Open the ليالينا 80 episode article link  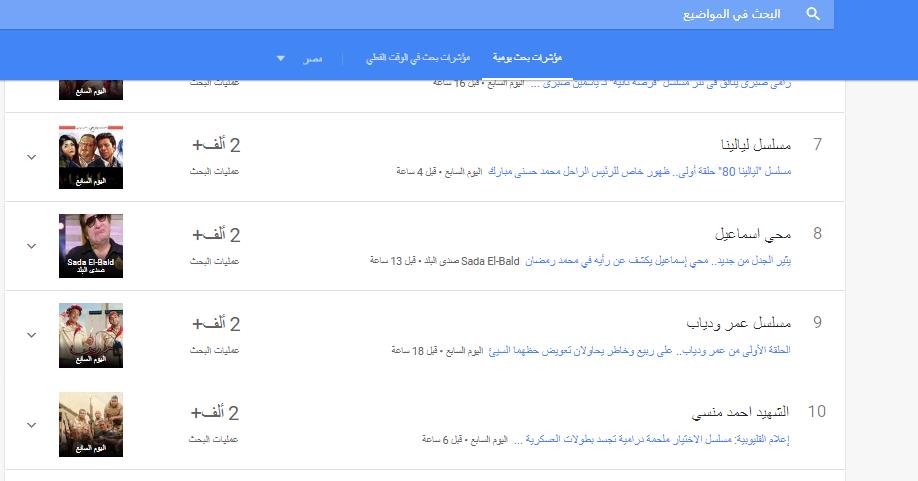(641, 172)
